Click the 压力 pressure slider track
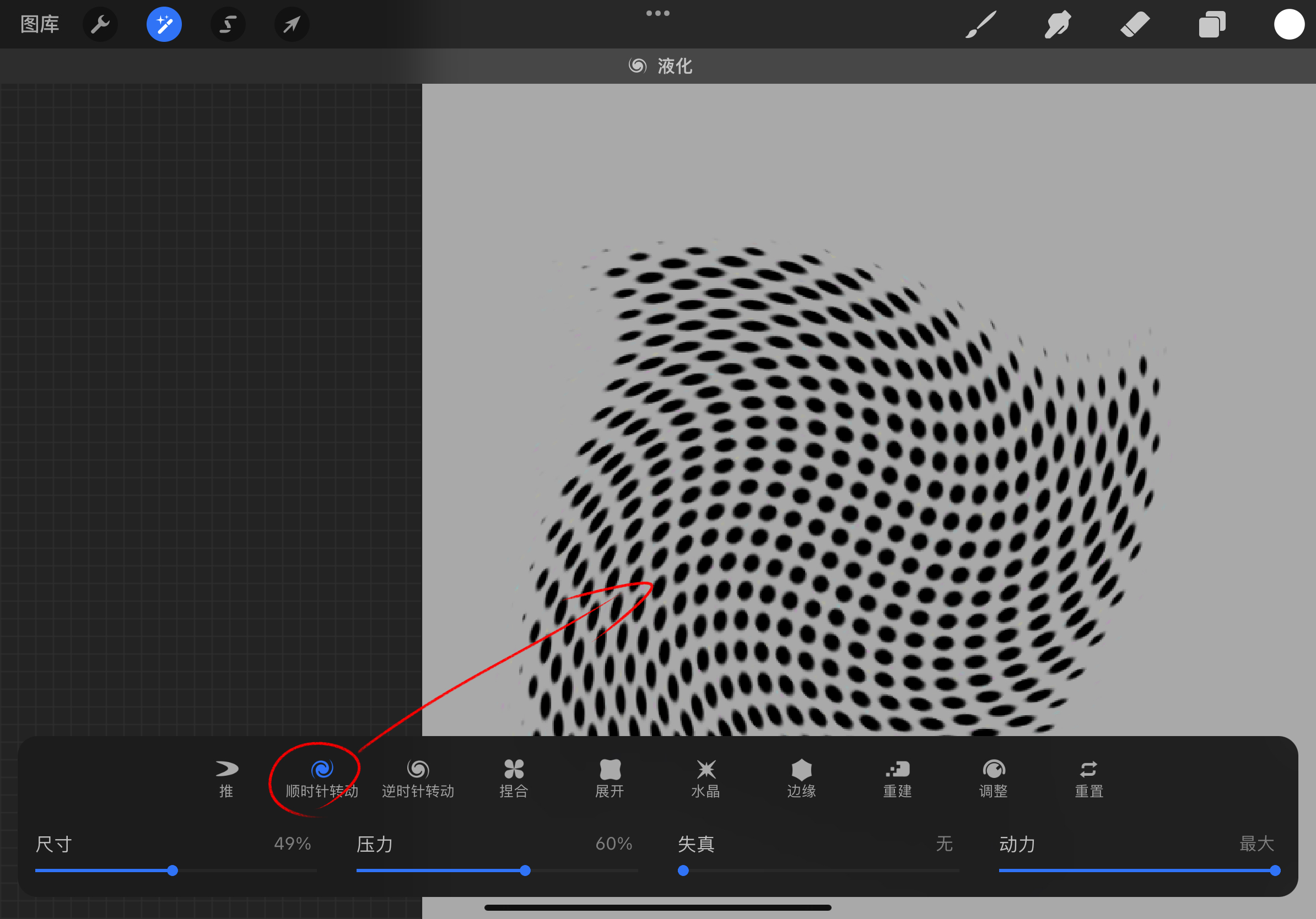The image size is (1316, 919). click(497, 871)
